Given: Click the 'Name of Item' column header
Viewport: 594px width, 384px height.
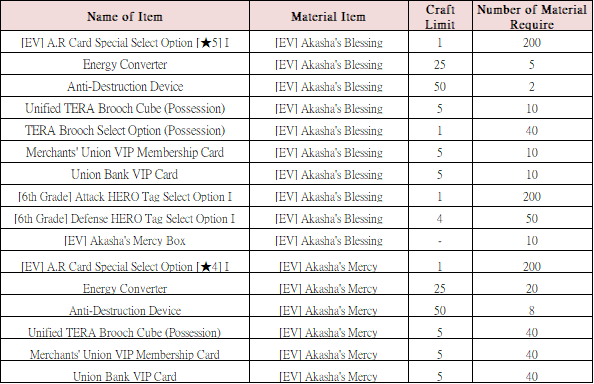Looking at the screenshot, I should (125, 17).
